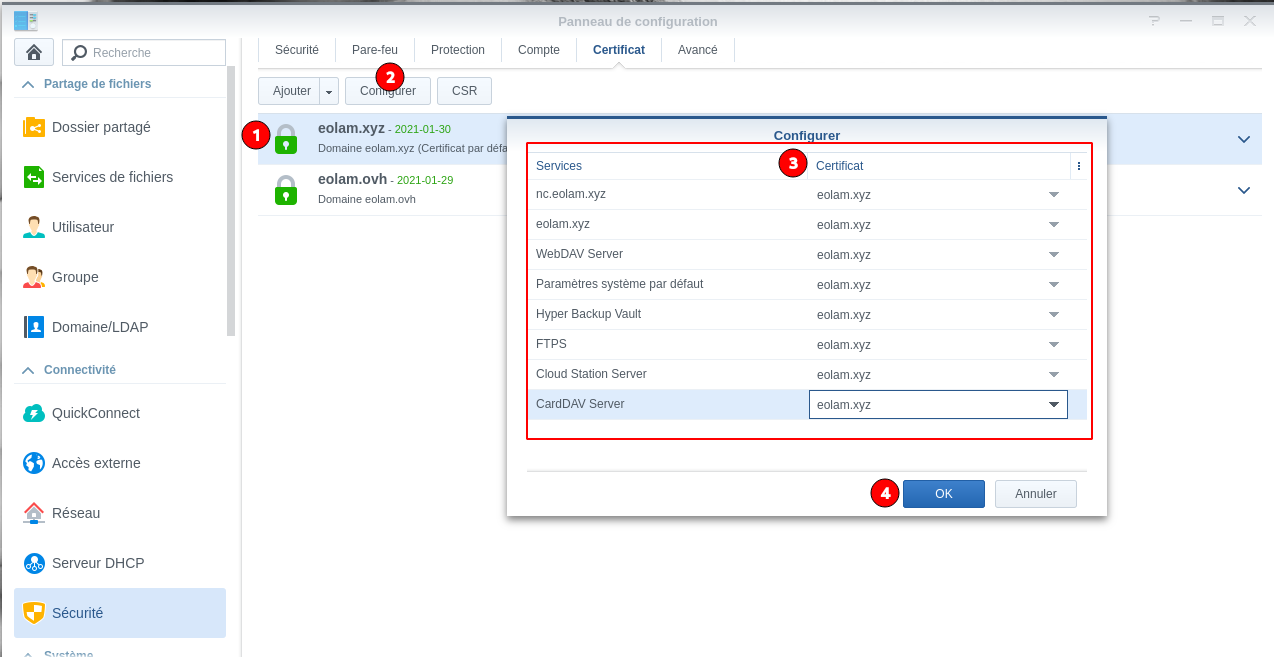Open QuickConnect cloud icon
Screen dimensions: 1274x657
tap(34, 413)
